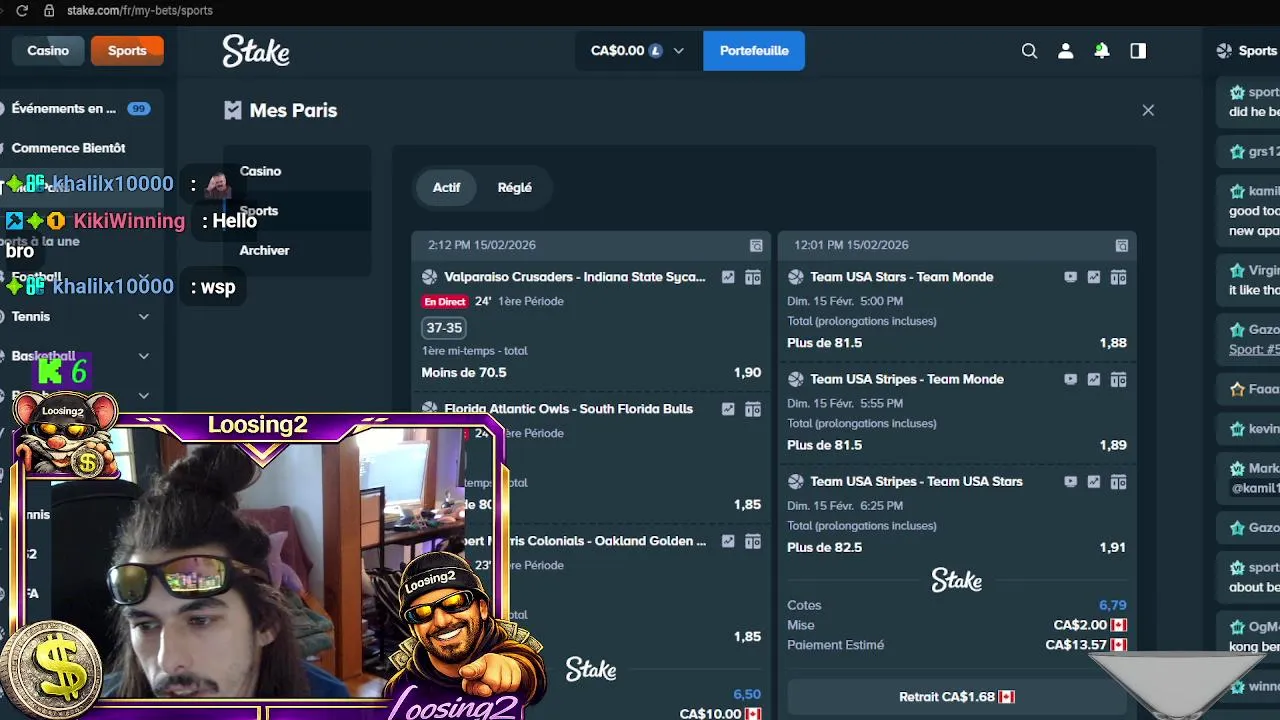Expand the Basketball sidebar section
Viewport: 1280px width, 720px height.
(143, 356)
